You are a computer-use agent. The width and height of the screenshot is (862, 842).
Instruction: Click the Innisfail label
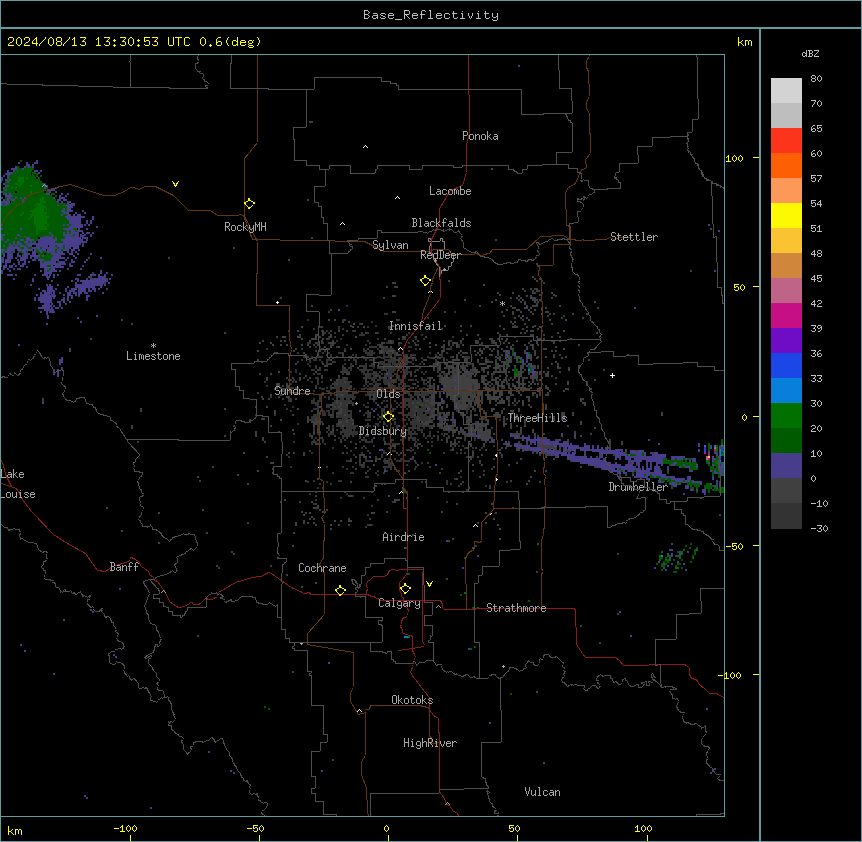[416, 326]
